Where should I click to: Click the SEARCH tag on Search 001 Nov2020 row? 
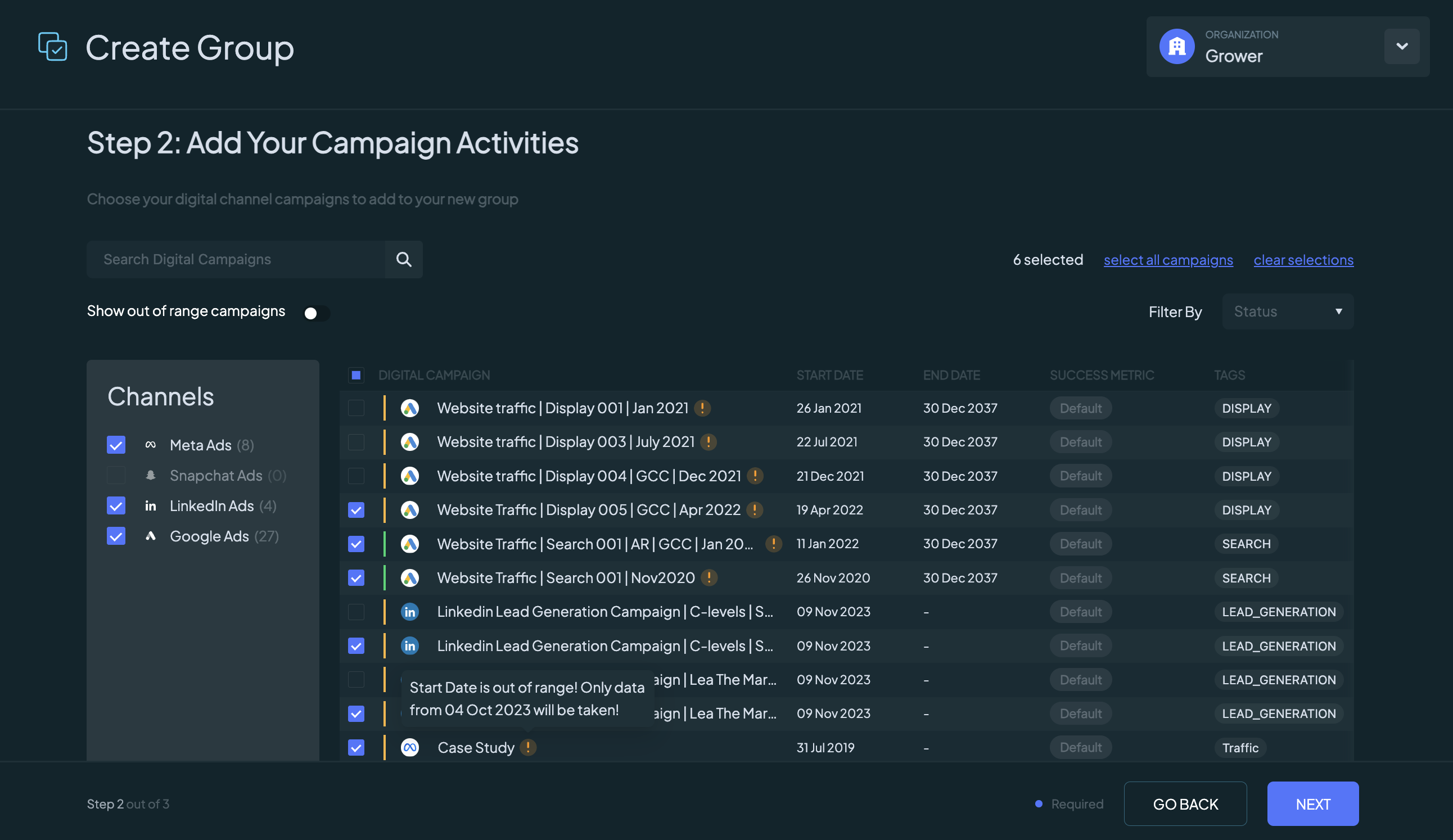(1246, 577)
